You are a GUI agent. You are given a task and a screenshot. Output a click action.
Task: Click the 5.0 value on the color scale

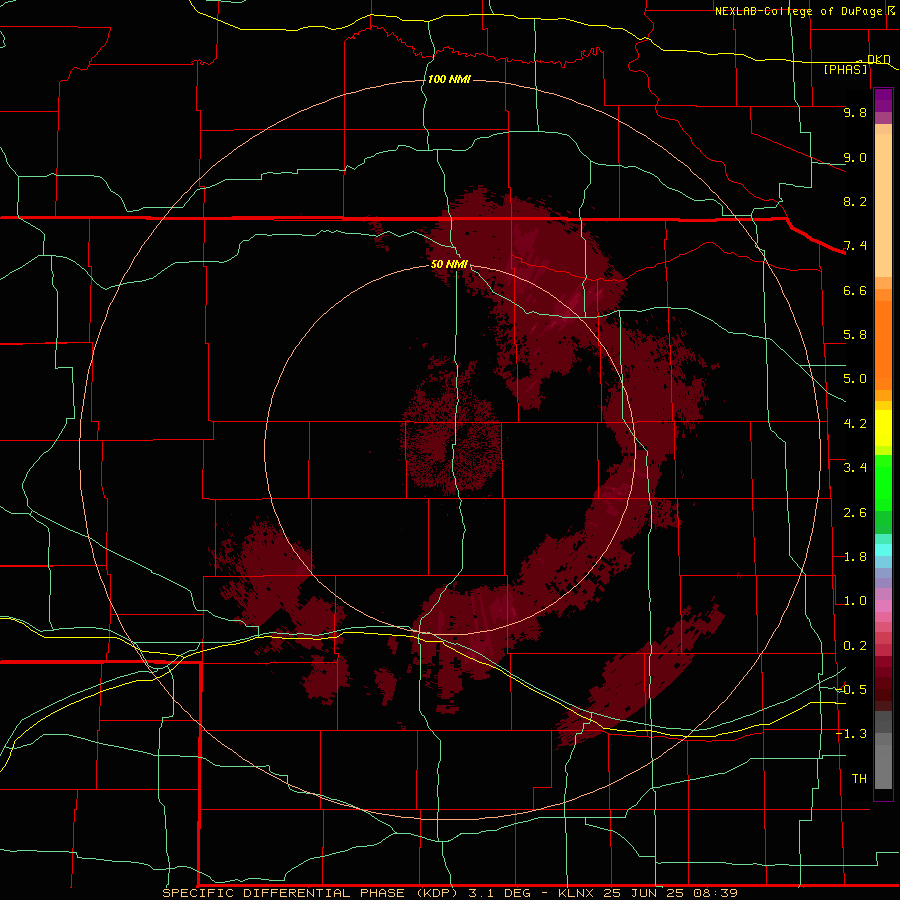[855, 379]
